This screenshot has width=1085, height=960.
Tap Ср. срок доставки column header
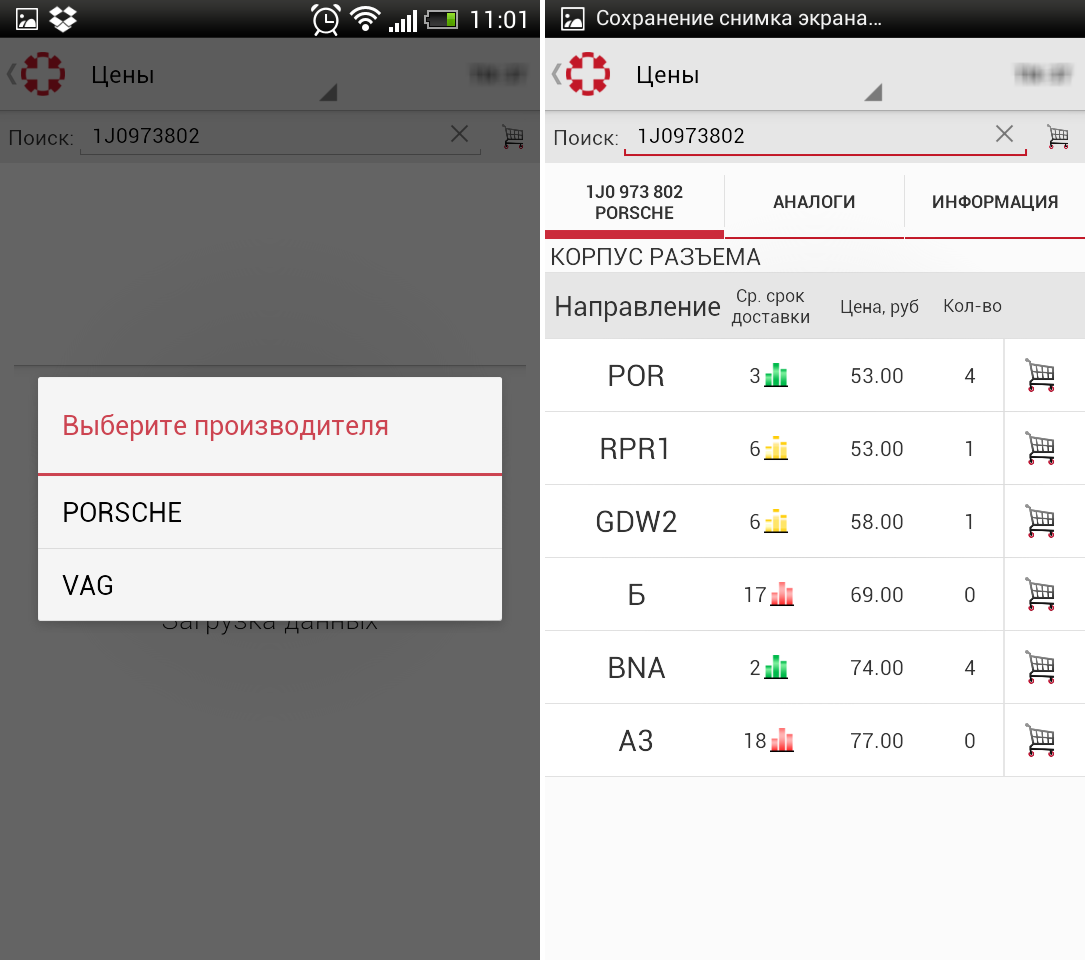(x=771, y=306)
